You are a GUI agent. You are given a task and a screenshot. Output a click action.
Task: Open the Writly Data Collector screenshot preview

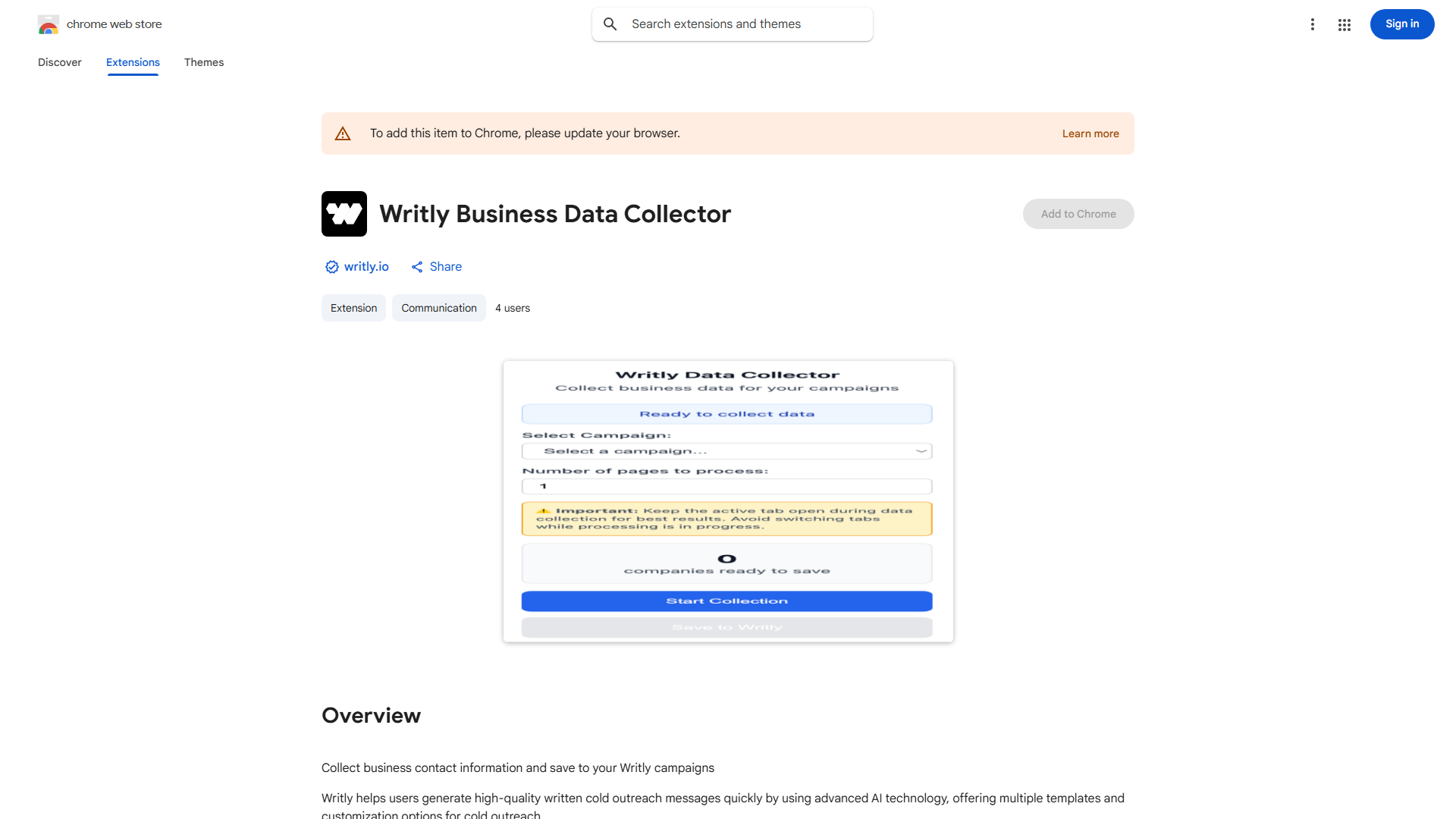pos(728,501)
